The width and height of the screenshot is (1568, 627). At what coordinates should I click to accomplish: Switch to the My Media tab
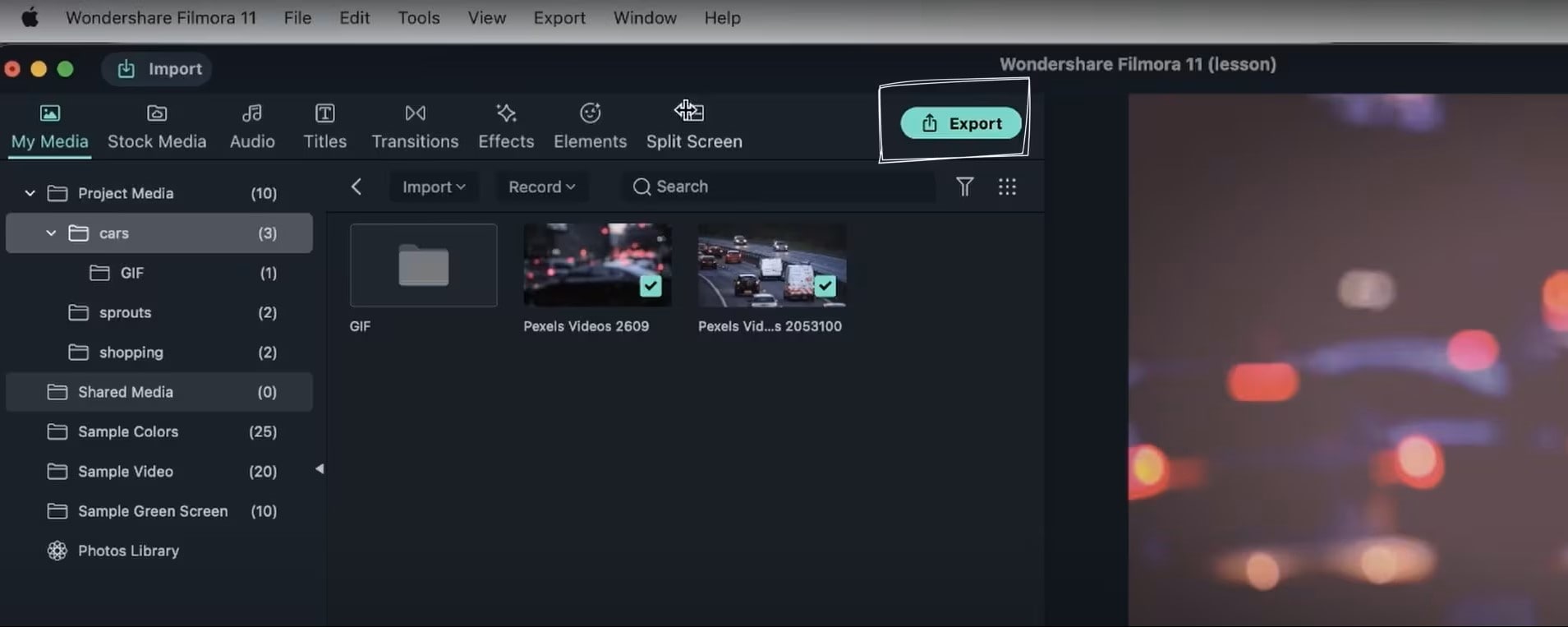[x=49, y=127]
